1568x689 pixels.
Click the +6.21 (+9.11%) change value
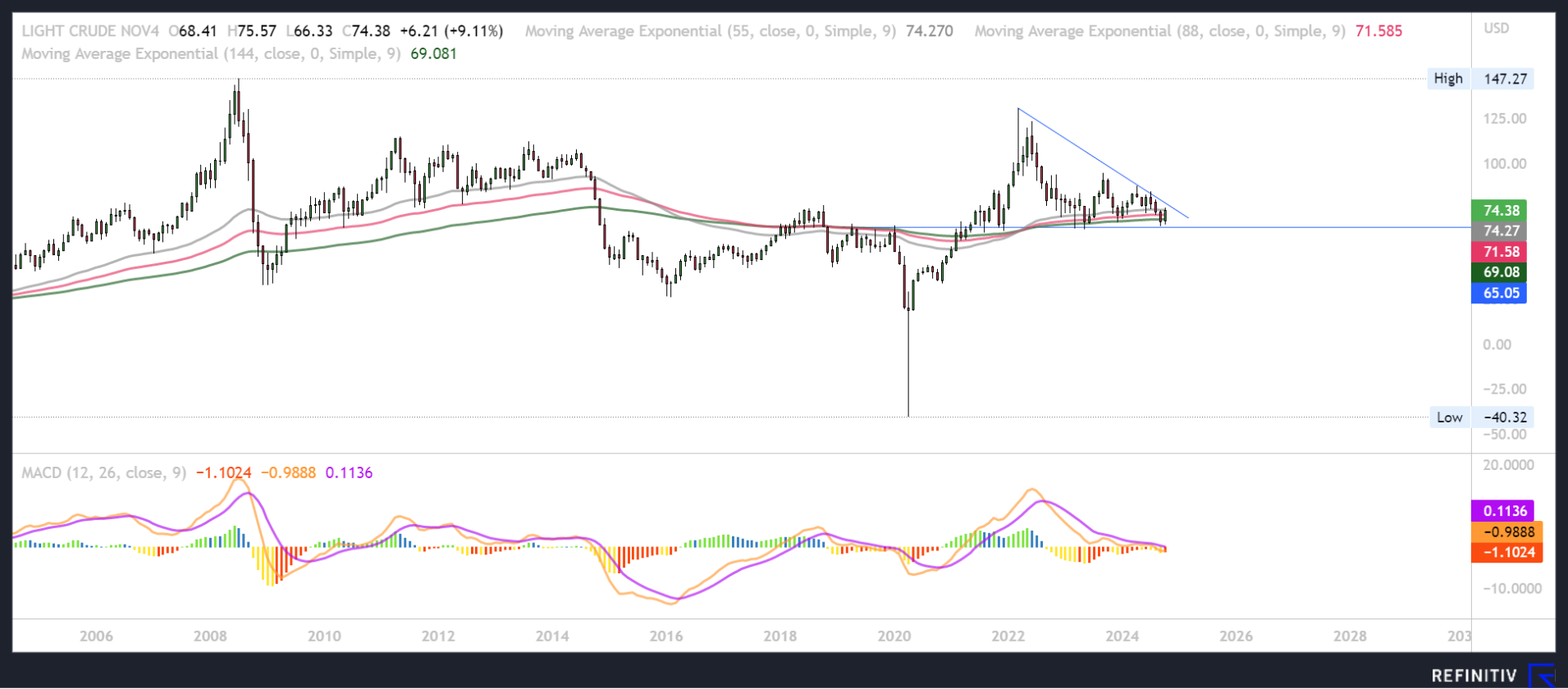click(451, 31)
